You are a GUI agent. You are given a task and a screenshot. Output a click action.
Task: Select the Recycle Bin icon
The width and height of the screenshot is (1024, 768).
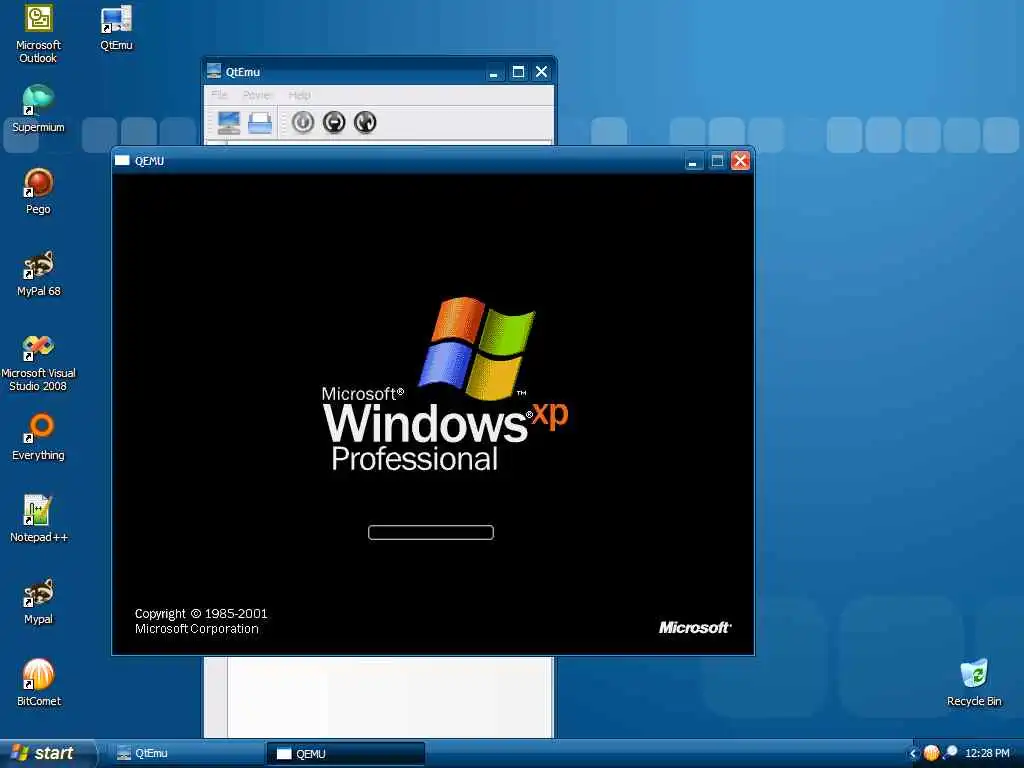[x=974, y=683]
